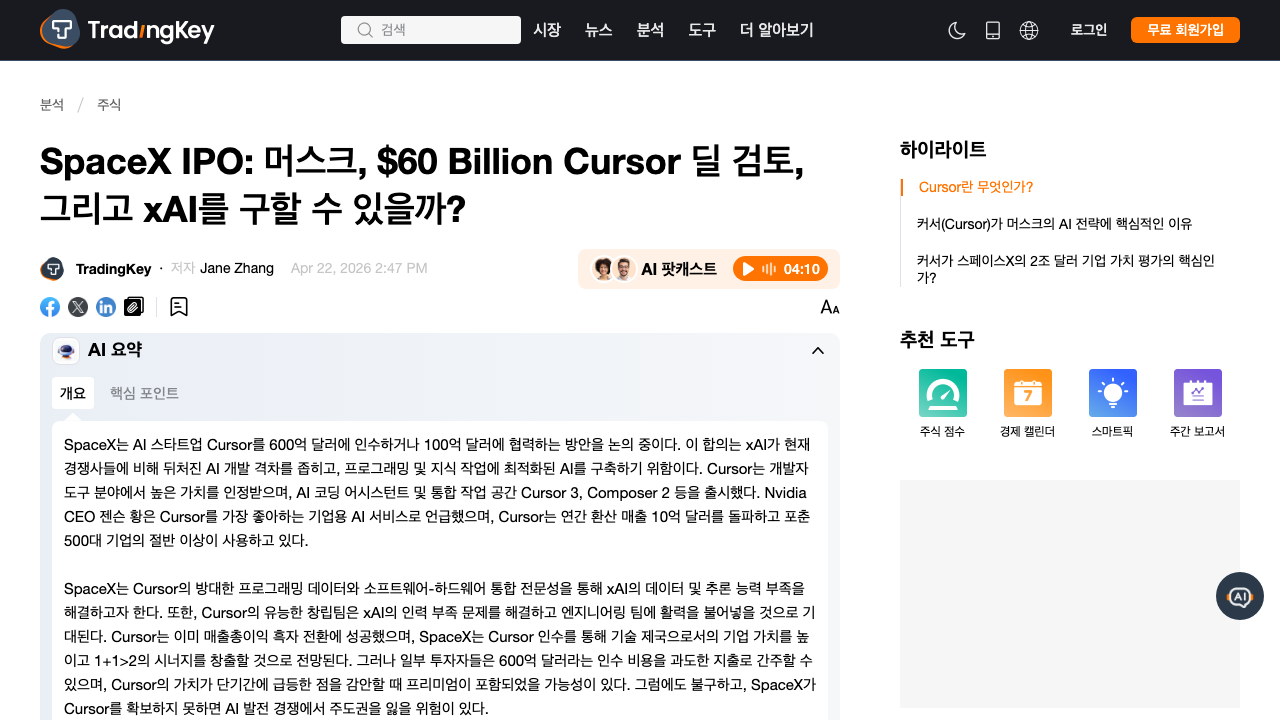Open the 주식 점수 tool

[x=943, y=404]
